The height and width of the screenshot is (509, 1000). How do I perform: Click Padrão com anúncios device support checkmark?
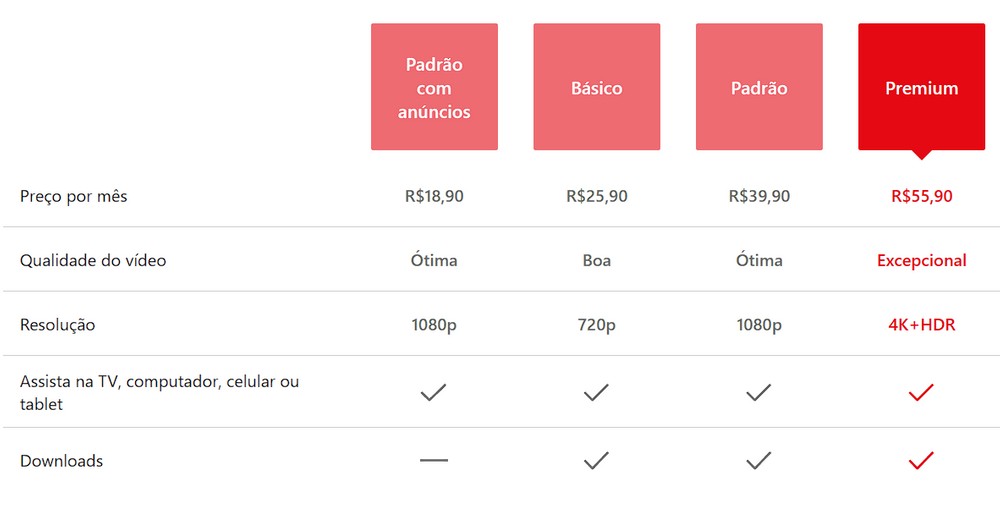coord(434,393)
